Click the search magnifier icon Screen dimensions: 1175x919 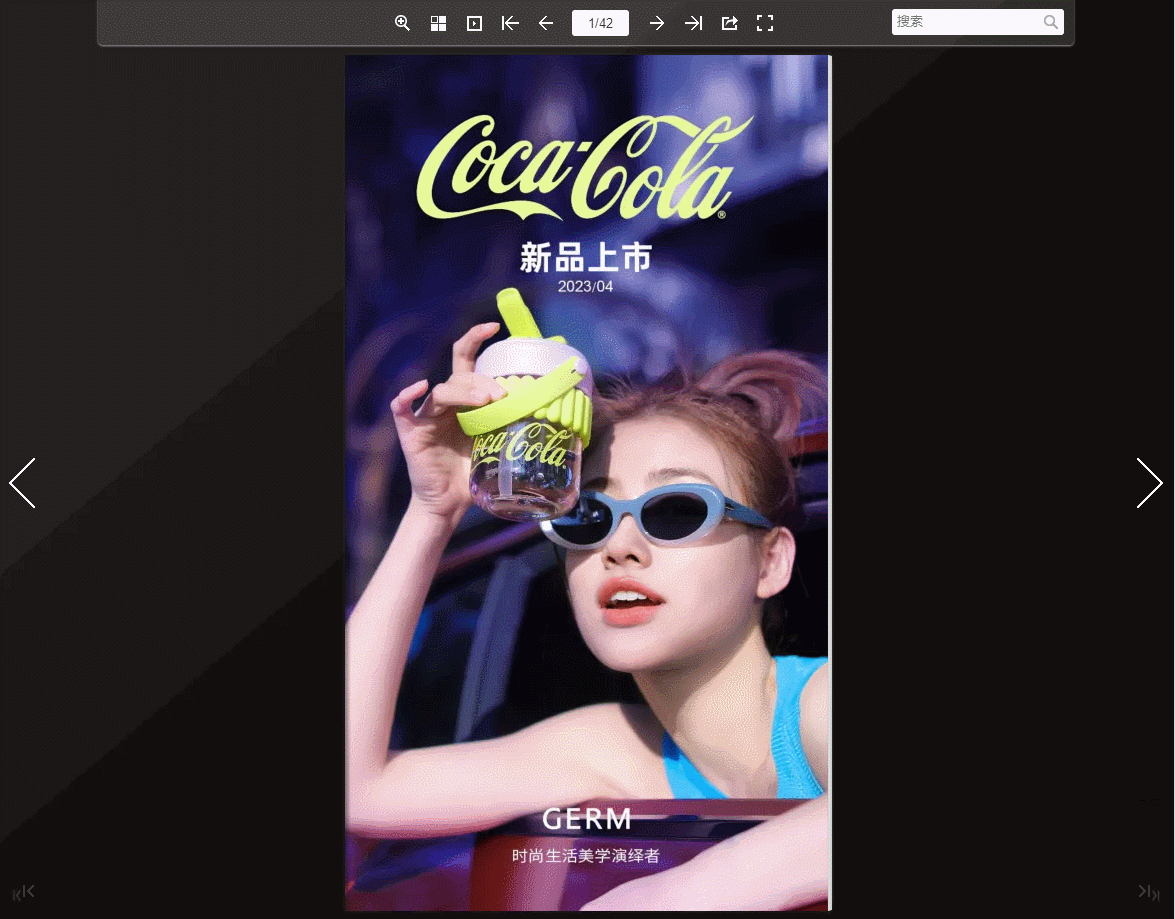pyautogui.click(x=1051, y=22)
